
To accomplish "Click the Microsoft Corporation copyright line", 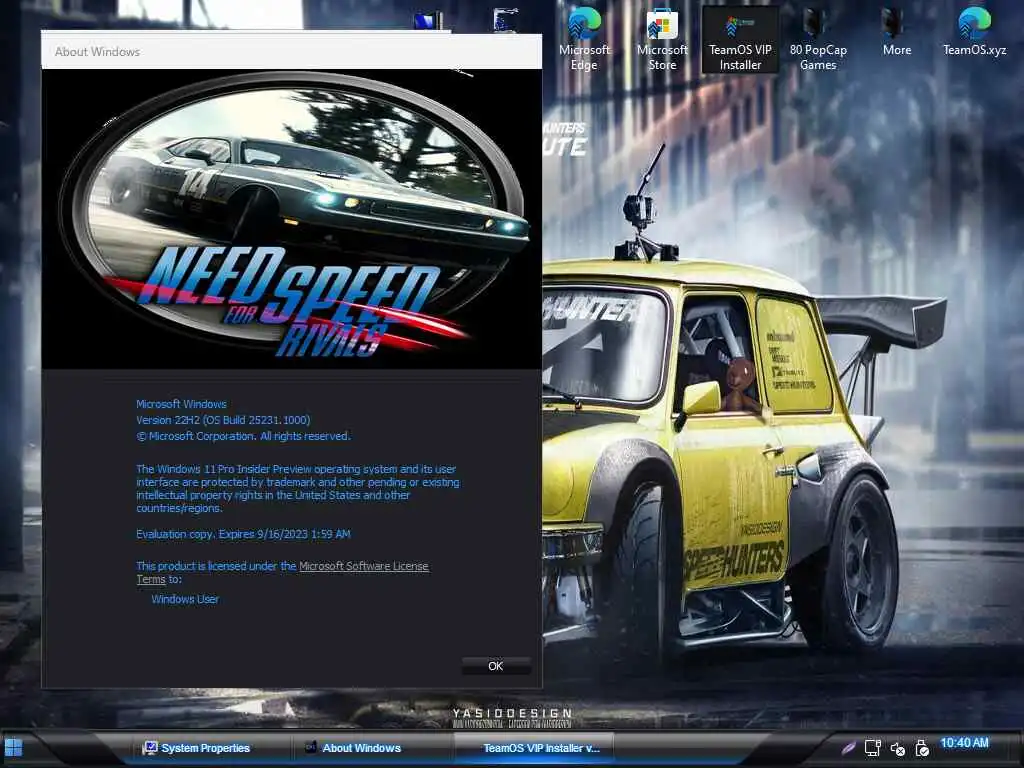I will 244,436.
